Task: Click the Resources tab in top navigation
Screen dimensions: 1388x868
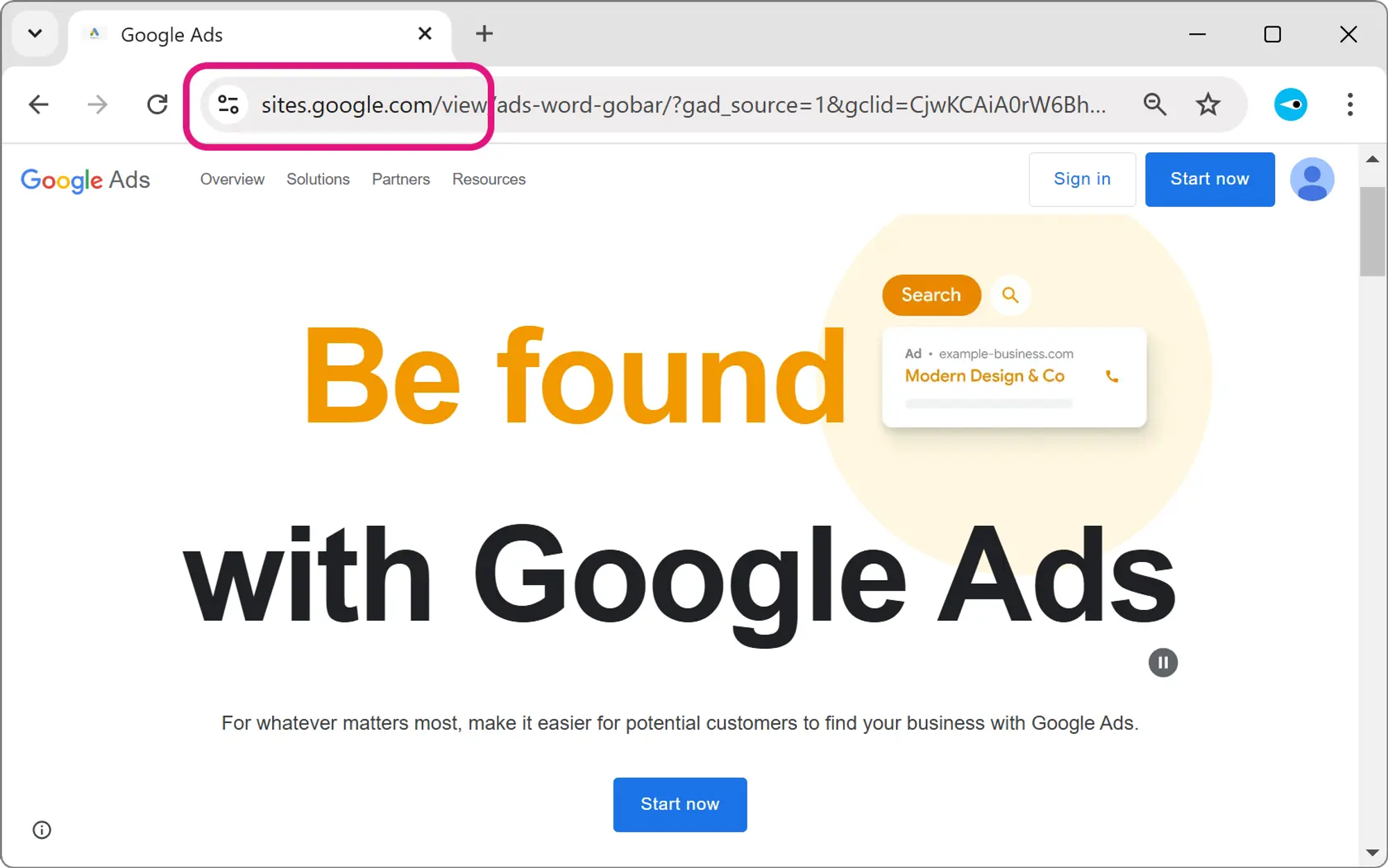Action: tap(489, 179)
